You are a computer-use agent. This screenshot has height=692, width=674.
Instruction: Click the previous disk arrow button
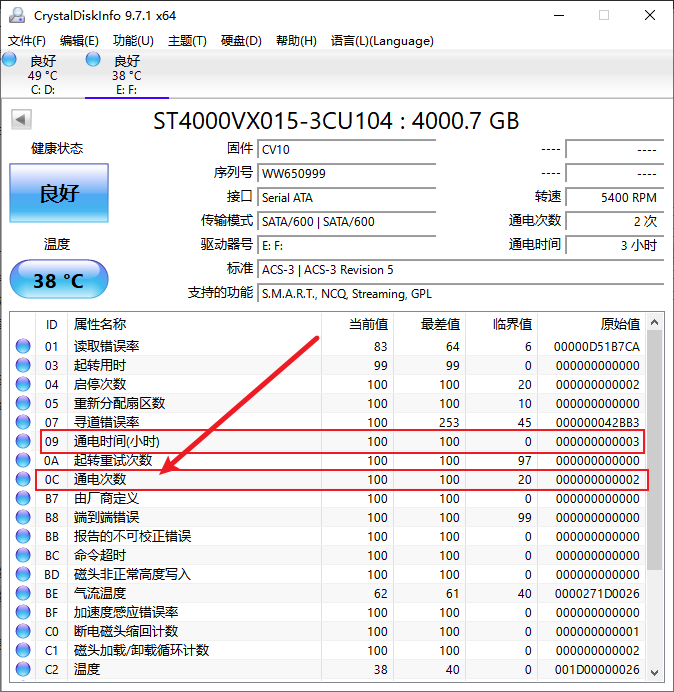(21, 119)
